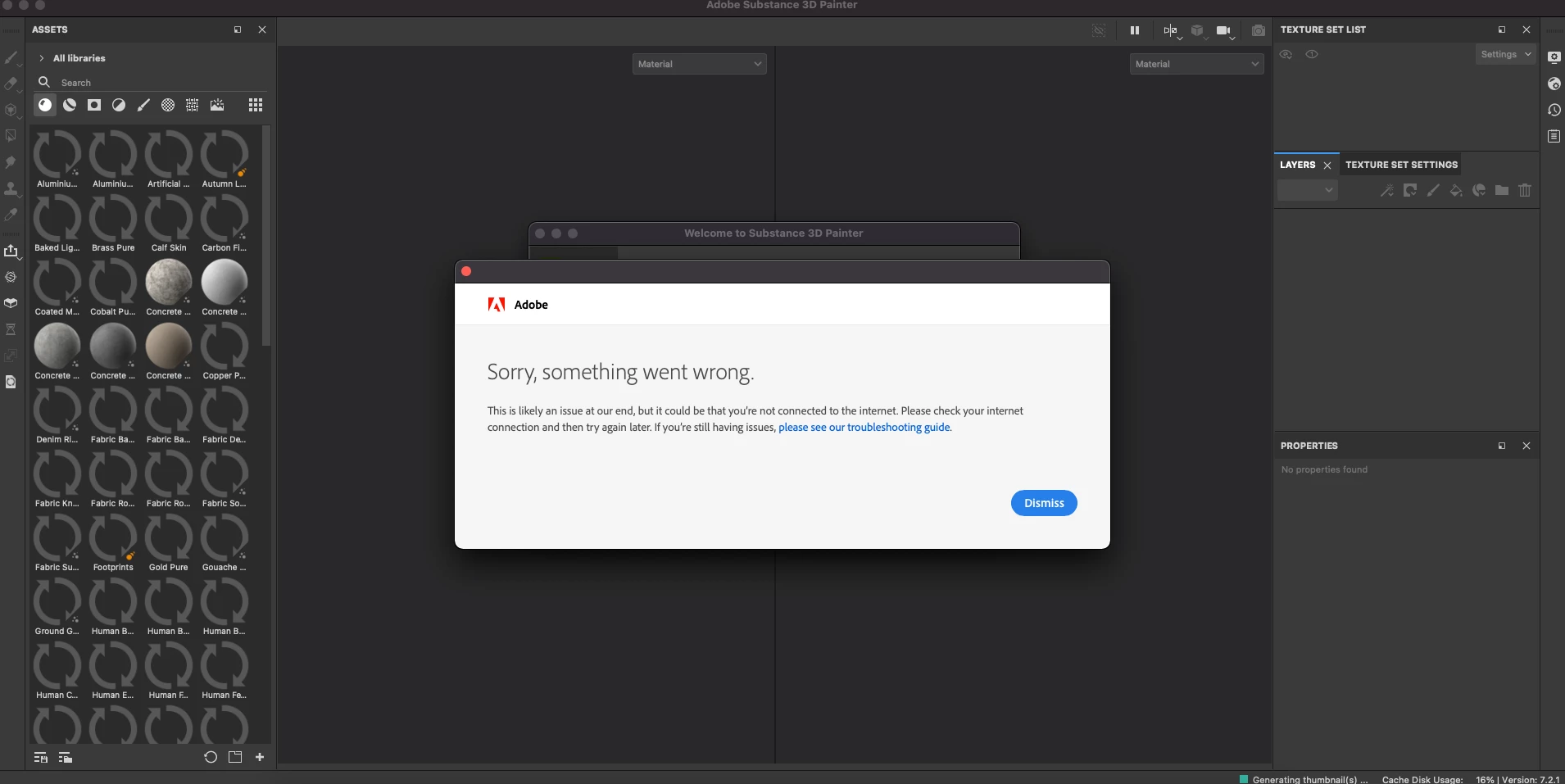This screenshot has height=784, width=1565.
Task: Select the Calf Skin material thumbnail
Action: click(x=169, y=218)
